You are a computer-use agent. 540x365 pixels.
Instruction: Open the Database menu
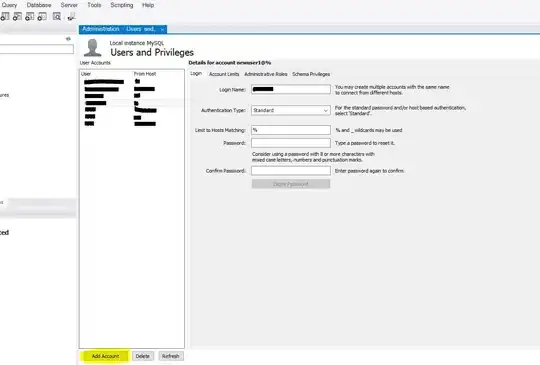click(x=39, y=5)
